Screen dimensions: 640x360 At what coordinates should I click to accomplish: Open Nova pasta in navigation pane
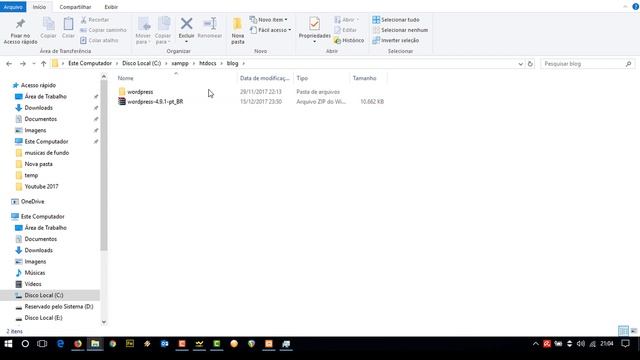click(x=38, y=164)
